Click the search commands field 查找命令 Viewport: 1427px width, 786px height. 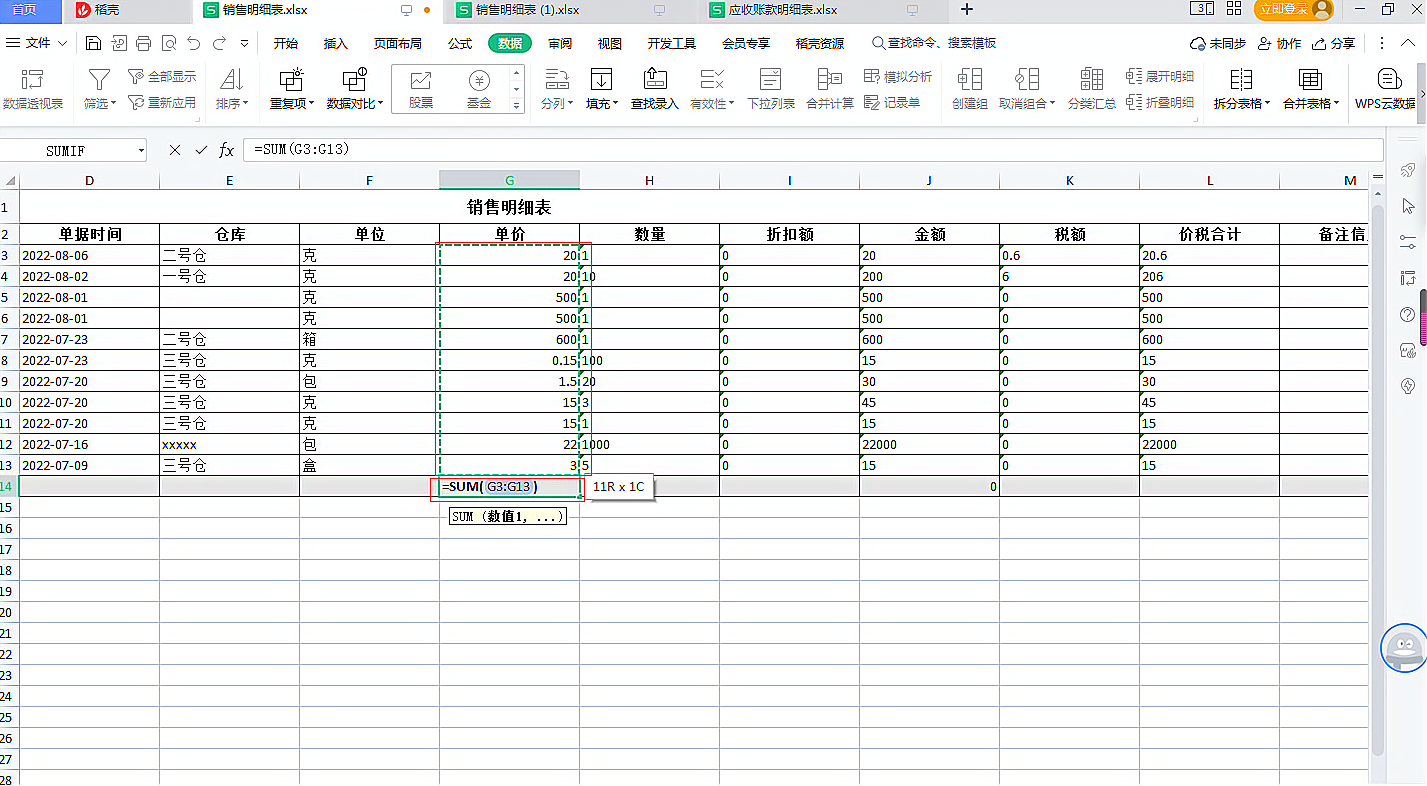pyautogui.click(x=934, y=43)
